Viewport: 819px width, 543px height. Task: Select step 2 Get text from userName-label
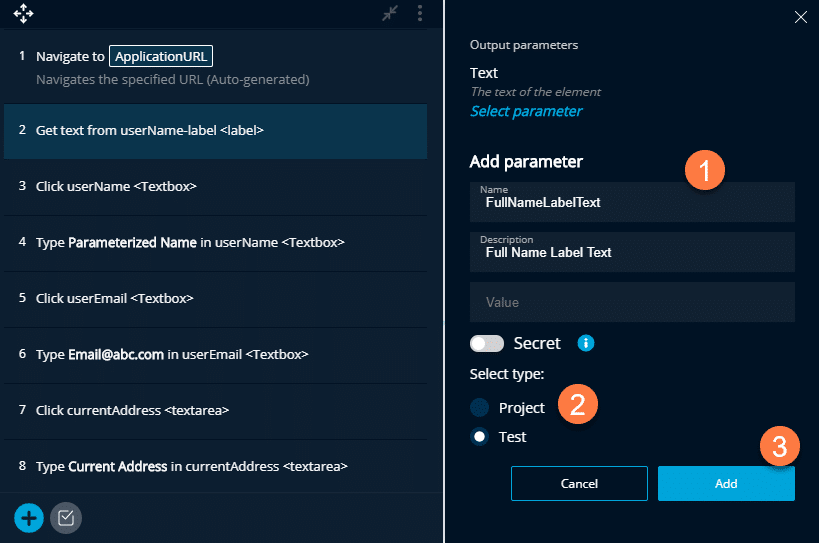pyautogui.click(x=215, y=131)
